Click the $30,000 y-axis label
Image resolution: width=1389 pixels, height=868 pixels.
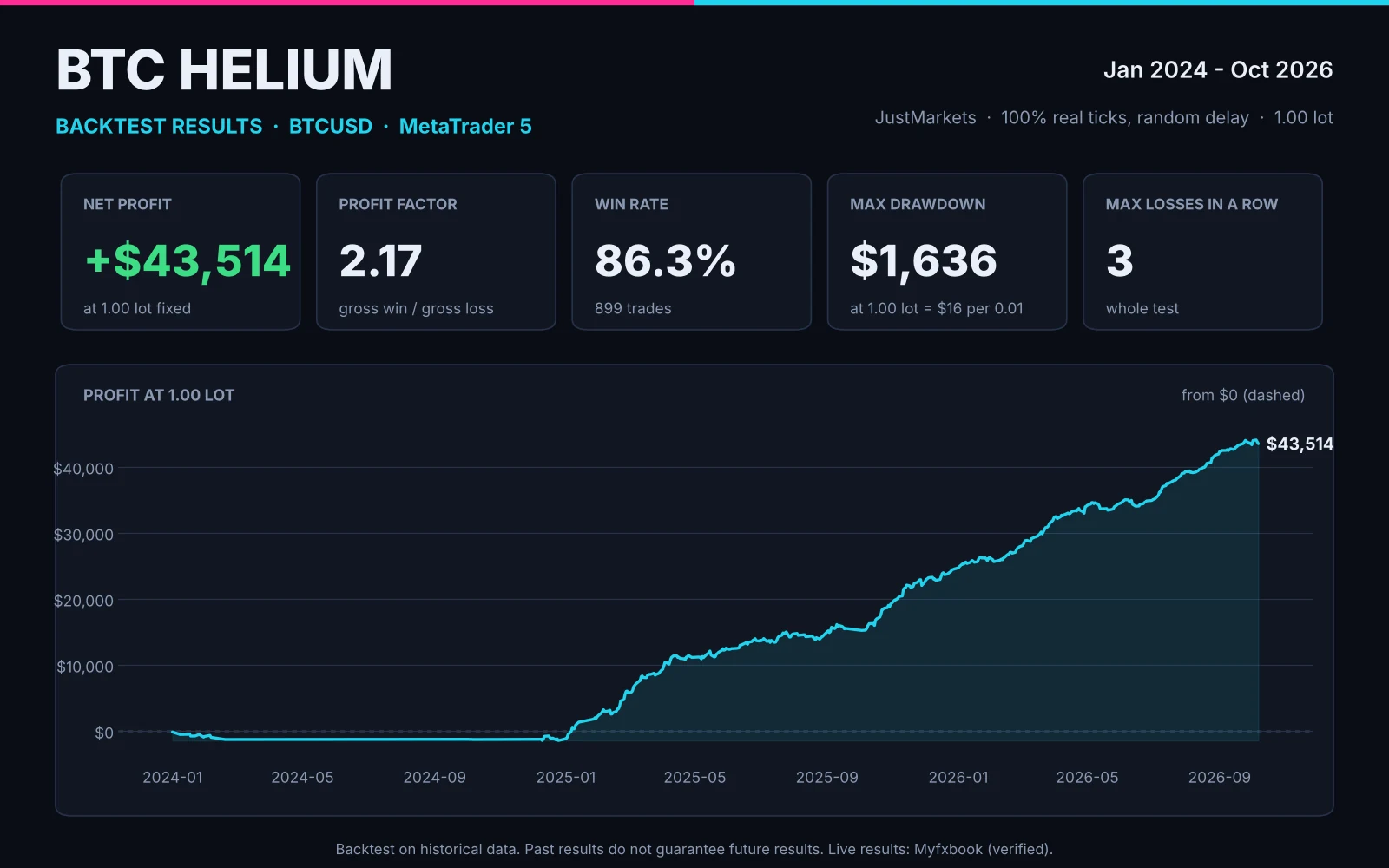coord(83,535)
